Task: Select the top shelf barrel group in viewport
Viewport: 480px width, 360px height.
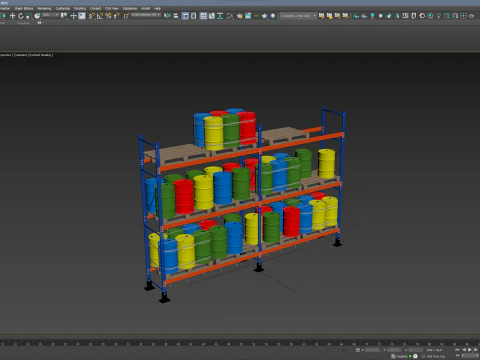Action: click(x=225, y=128)
